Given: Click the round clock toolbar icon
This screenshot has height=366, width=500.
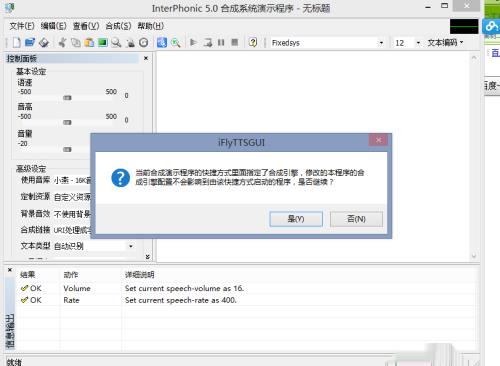Looking at the screenshot, I should pos(143,43).
